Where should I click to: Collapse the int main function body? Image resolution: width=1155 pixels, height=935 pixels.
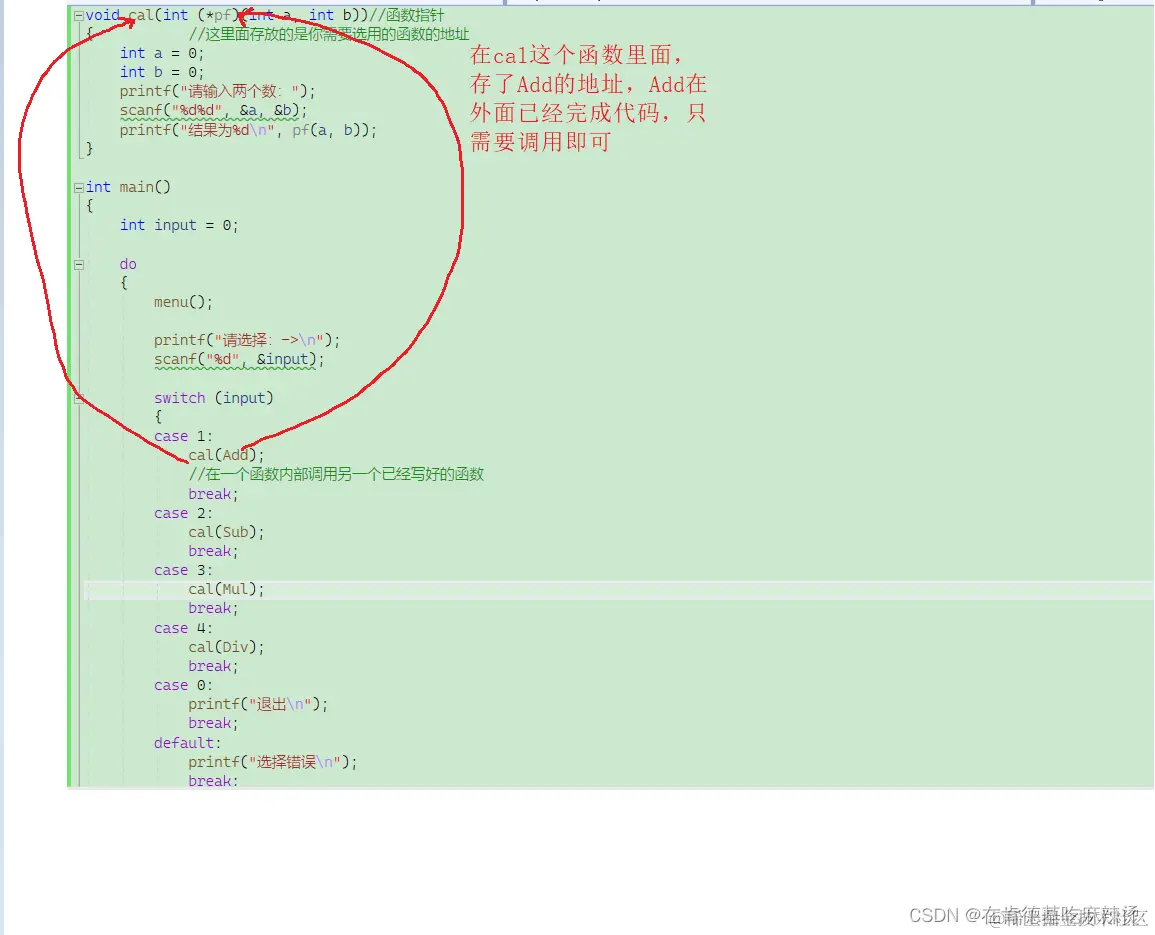[78, 187]
